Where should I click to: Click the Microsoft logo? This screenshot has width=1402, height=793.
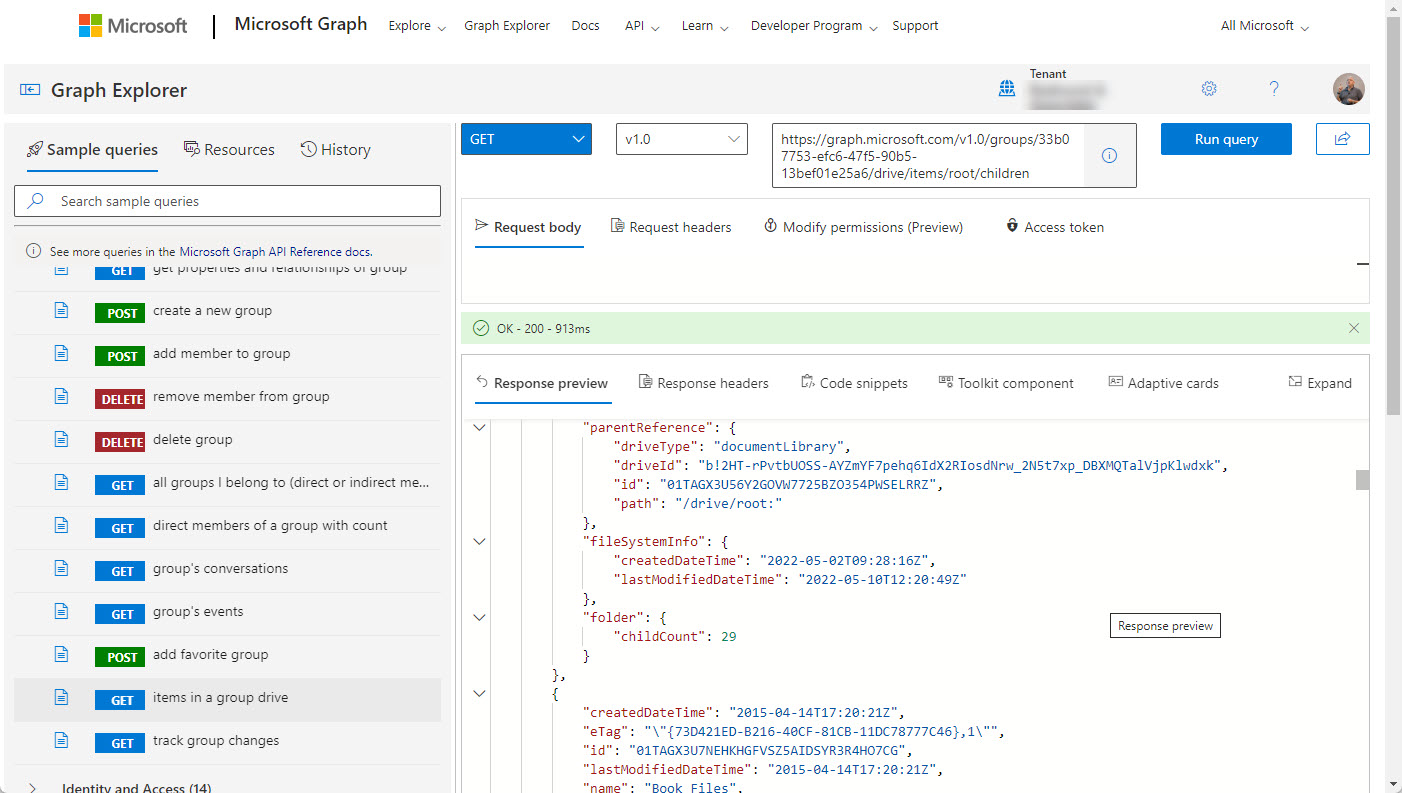point(133,26)
